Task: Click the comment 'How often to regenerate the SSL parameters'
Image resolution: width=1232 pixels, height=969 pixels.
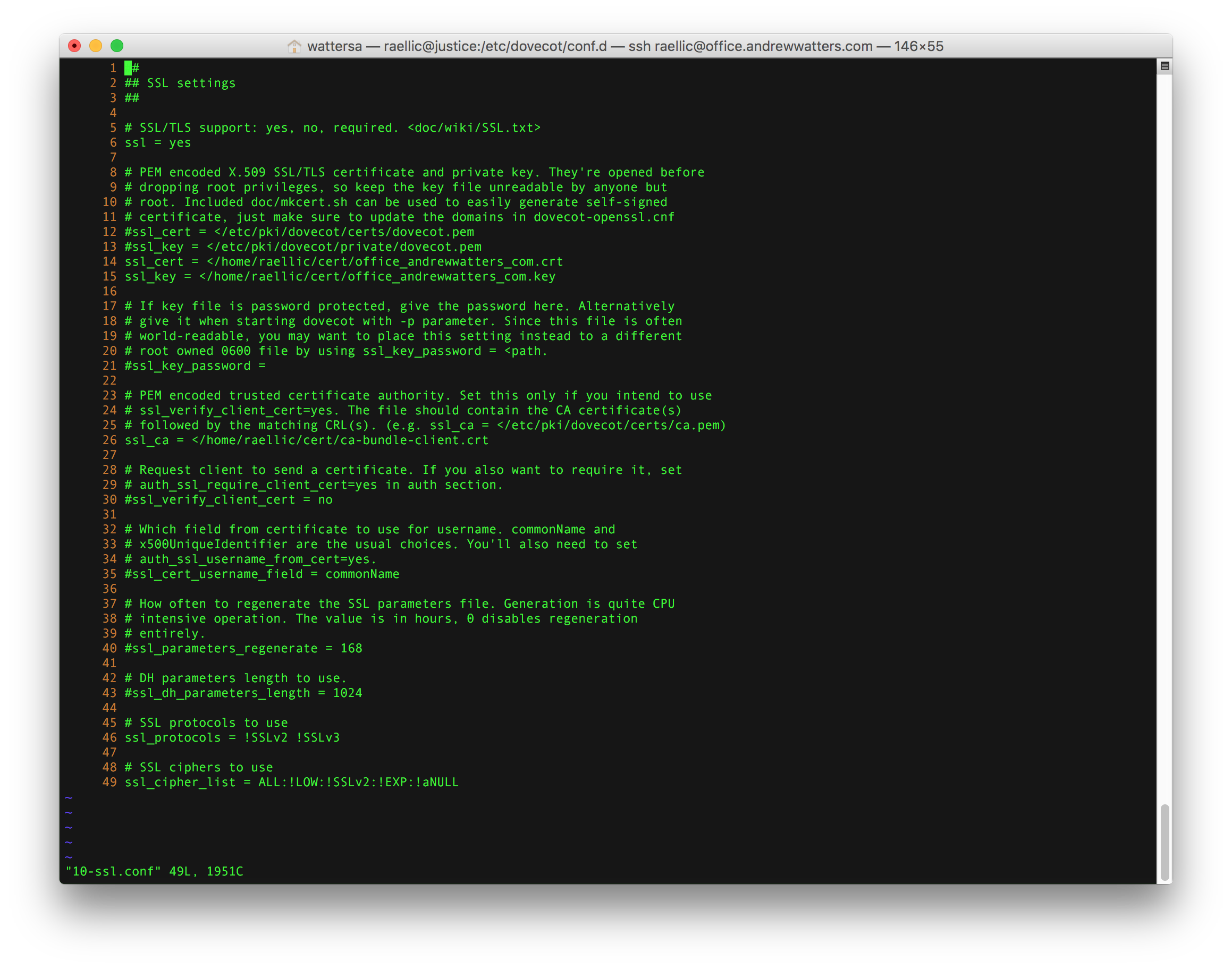Action: point(400,604)
